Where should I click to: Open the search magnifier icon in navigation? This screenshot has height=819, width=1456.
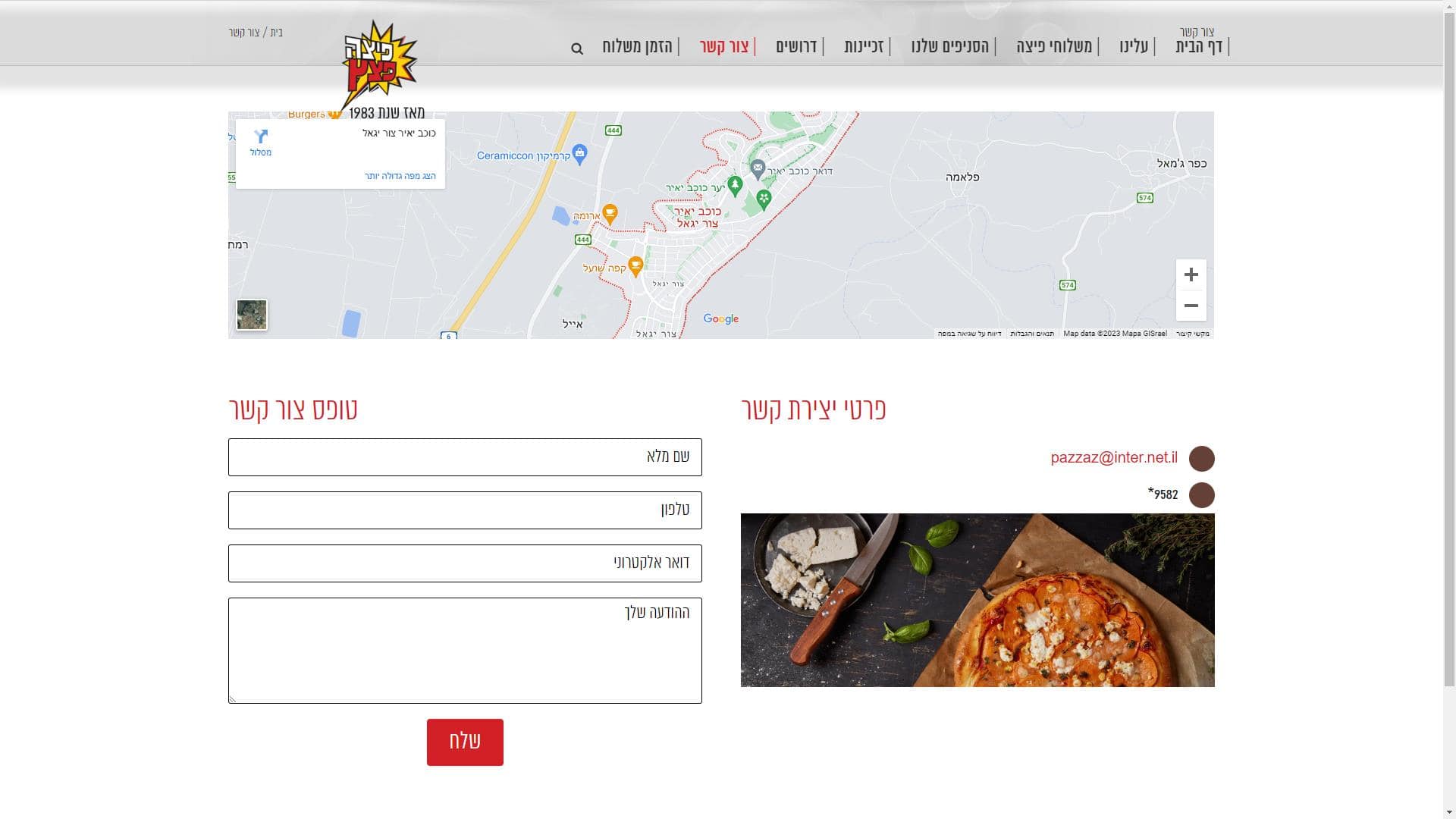(577, 49)
